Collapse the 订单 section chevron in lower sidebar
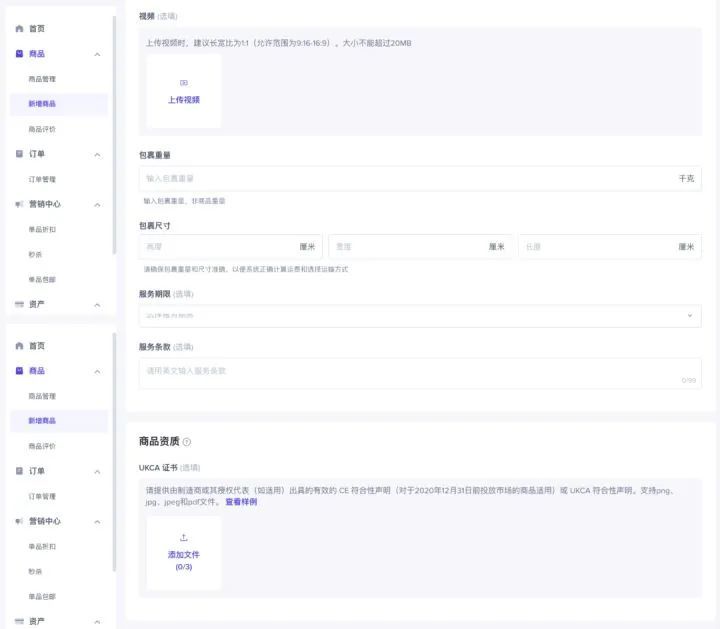The image size is (720, 629). 97,471
